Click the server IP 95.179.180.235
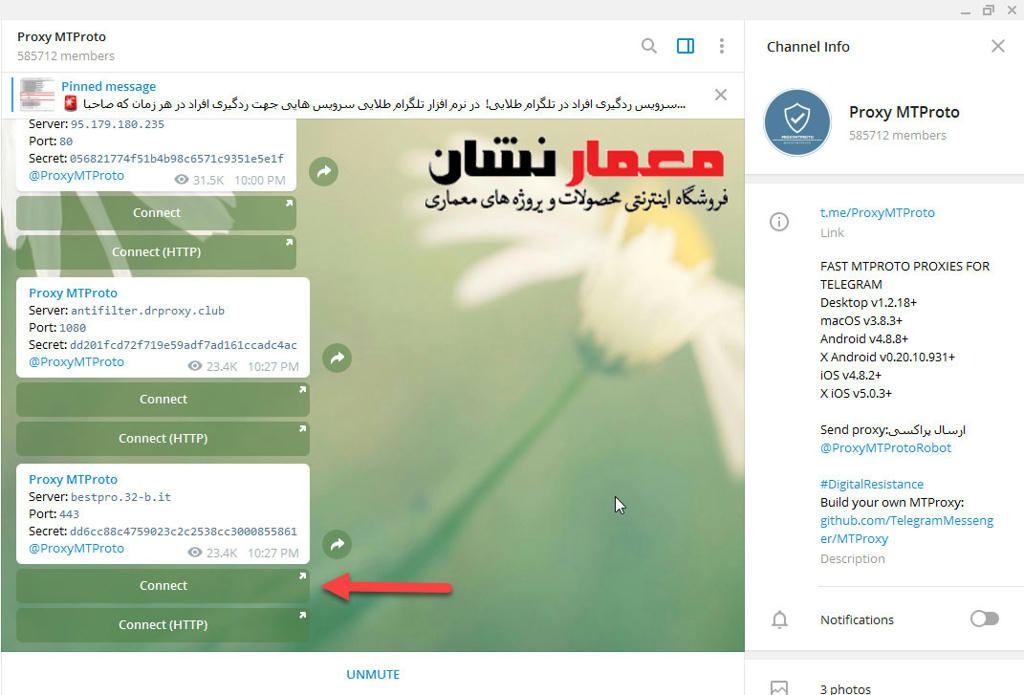This screenshot has width=1024, height=695. (x=118, y=124)
